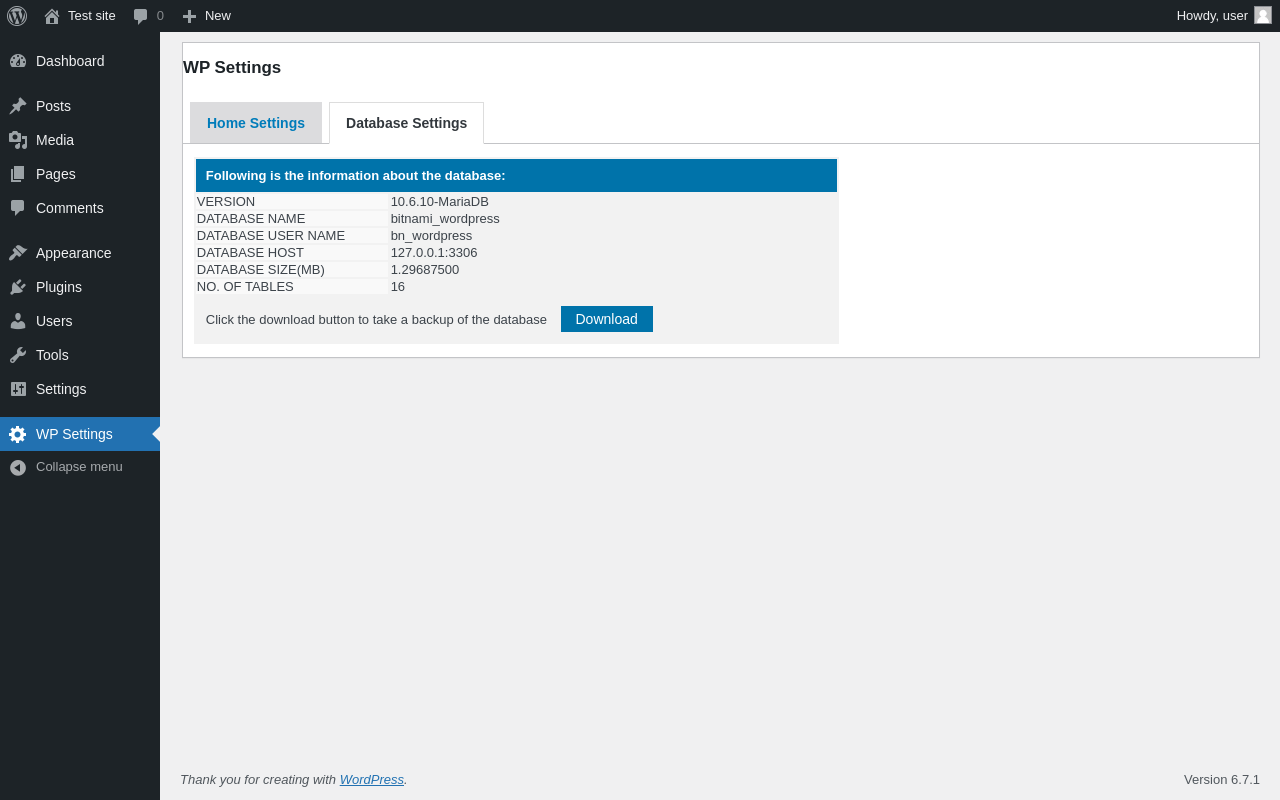Open the Settings sliders icon
Screen dimensions: 1280x800
(x=18, y=389)
